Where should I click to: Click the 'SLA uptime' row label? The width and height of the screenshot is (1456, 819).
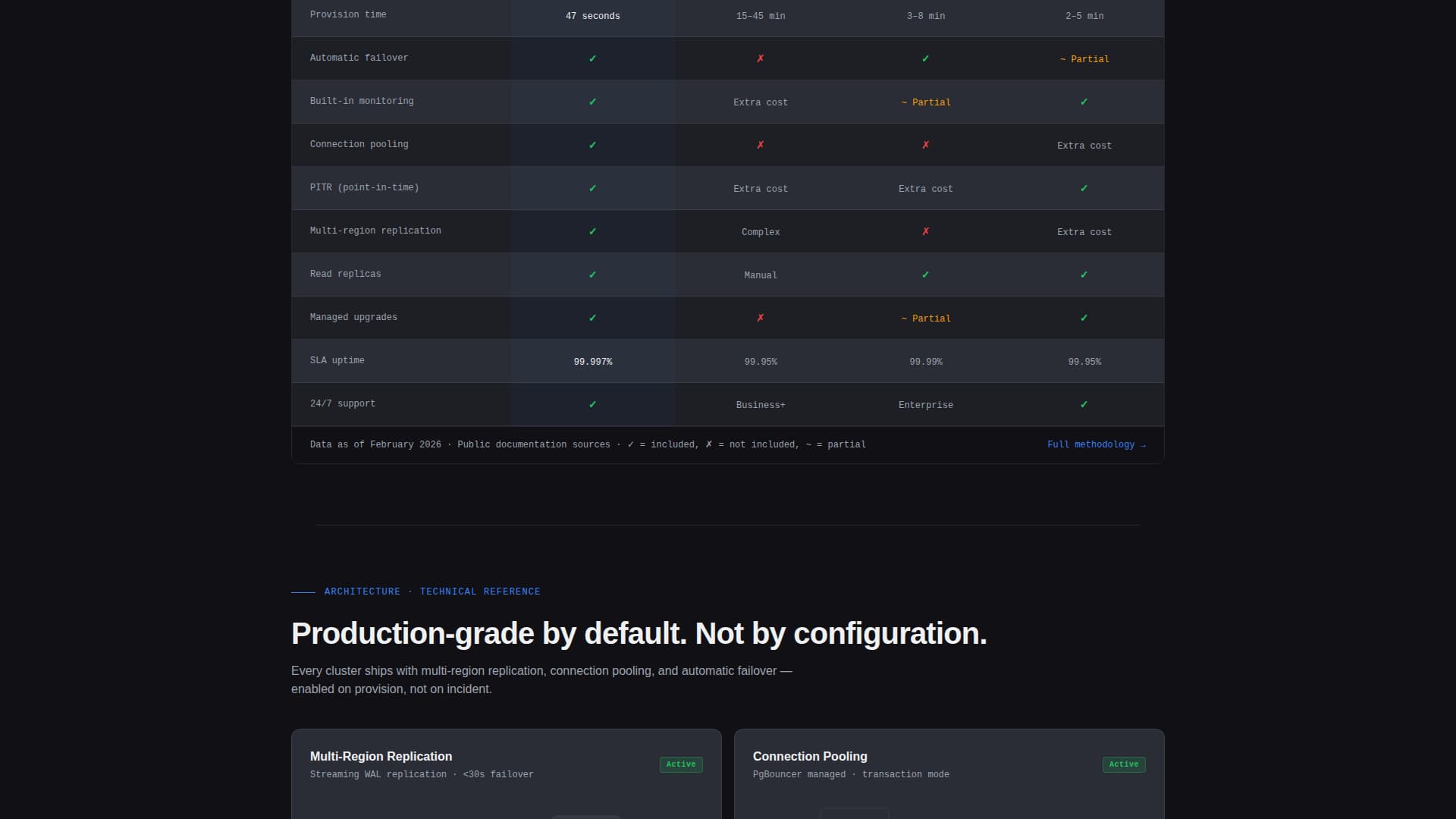point(337,360)
